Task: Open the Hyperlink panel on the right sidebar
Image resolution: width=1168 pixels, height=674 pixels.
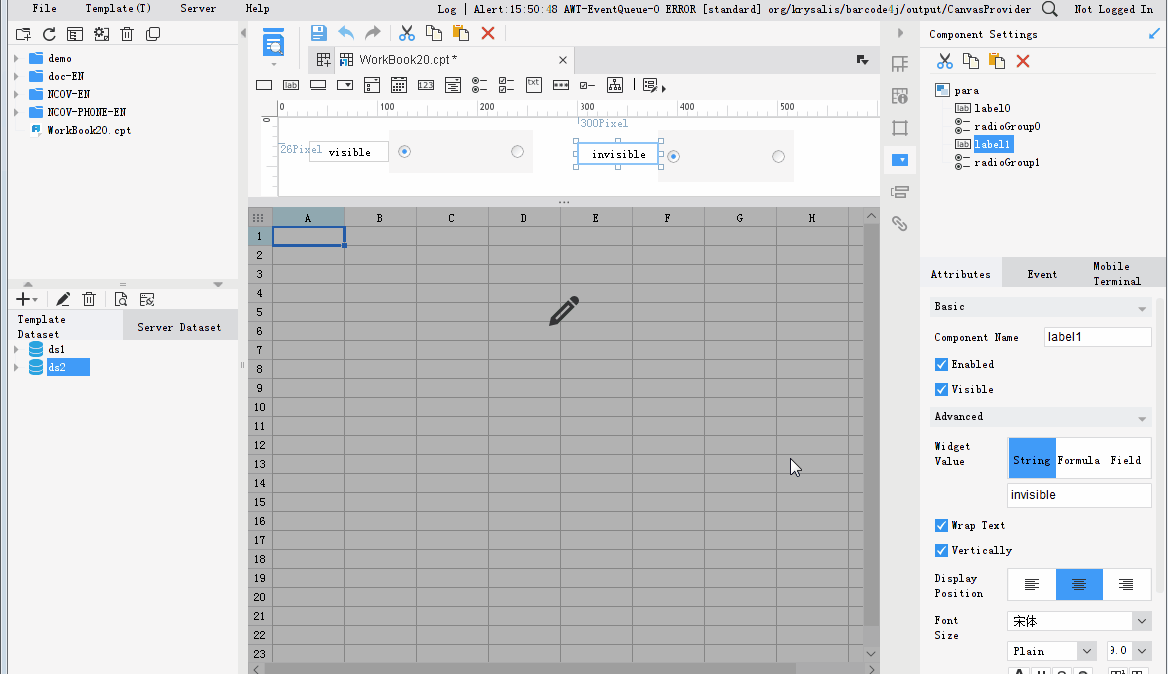Action: (x=899, y=224)
